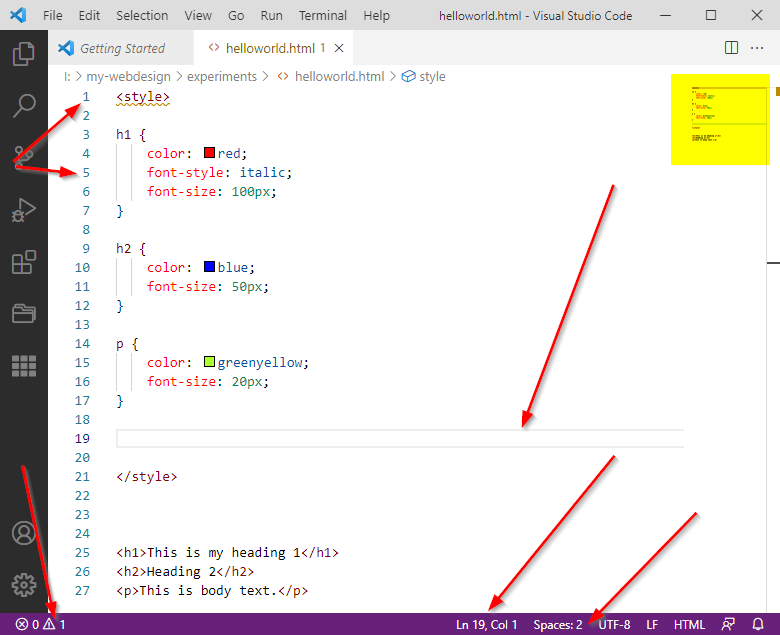Image resolution: width=780 pixels, height=635 pixels.
Task: Change encoding via UTF-8 status item
Action: click(x=614, y=624)
